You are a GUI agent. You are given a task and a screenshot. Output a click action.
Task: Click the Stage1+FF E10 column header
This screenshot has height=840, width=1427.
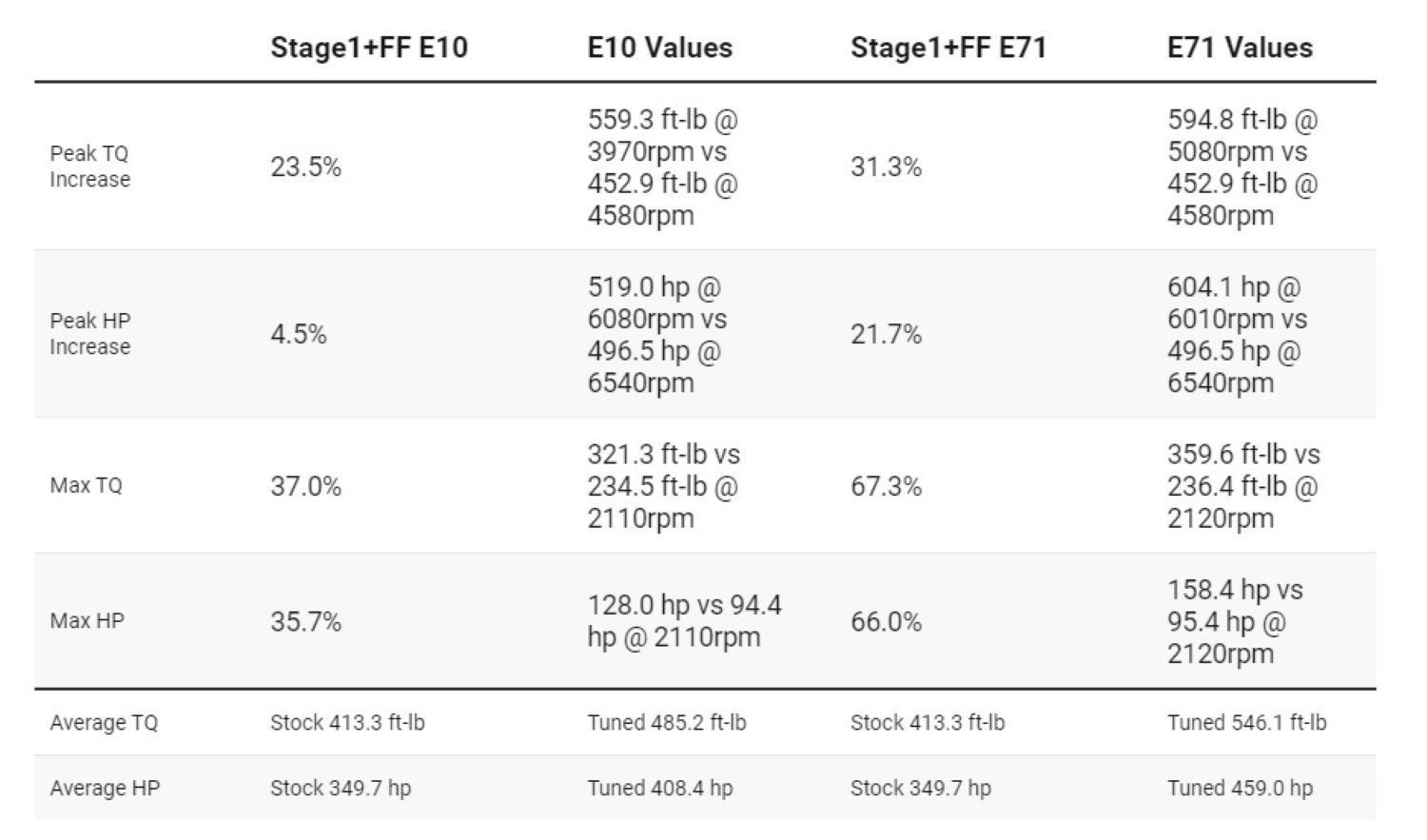coord(368,48)
